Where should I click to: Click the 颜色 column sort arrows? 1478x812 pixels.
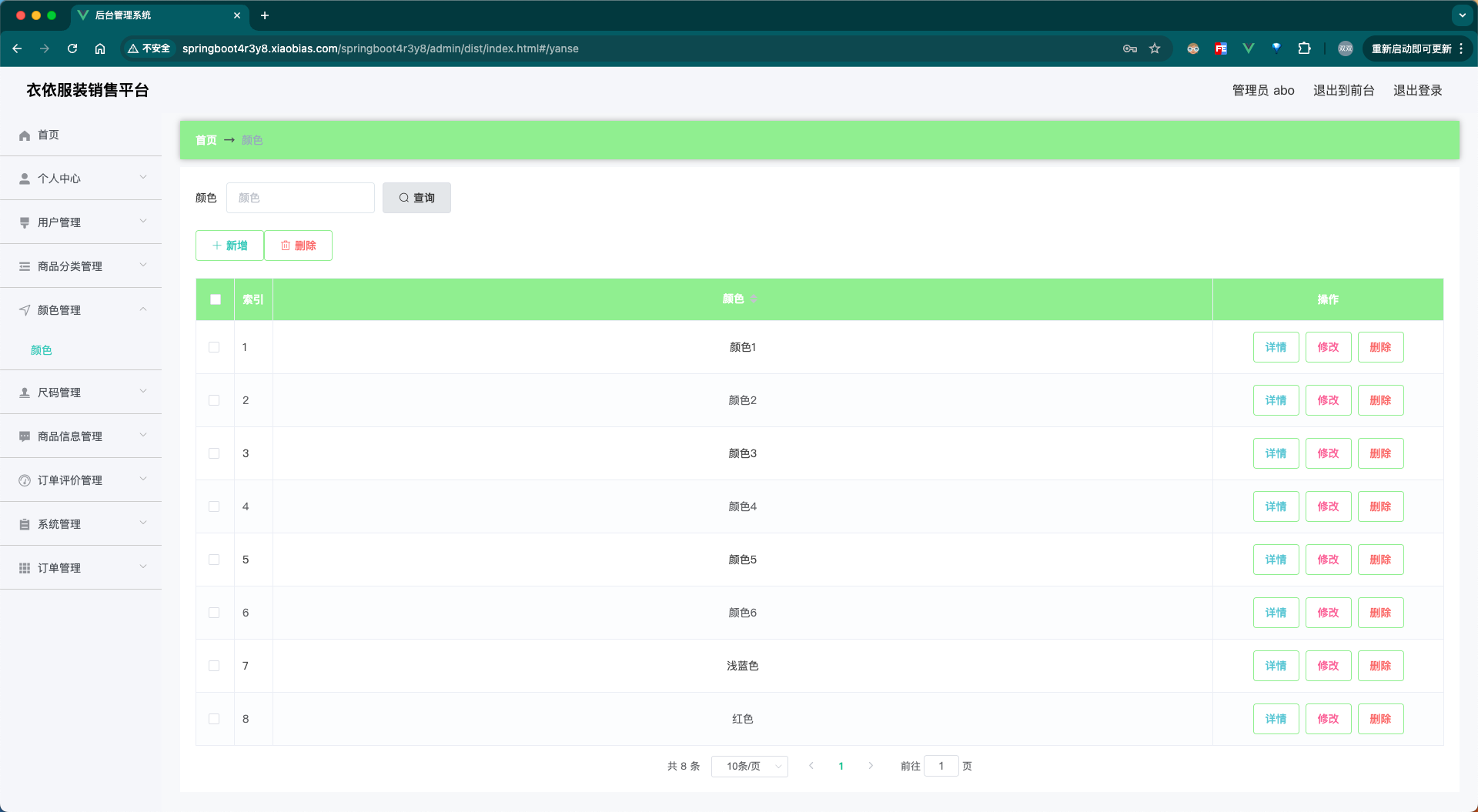[x=754, y=299]
